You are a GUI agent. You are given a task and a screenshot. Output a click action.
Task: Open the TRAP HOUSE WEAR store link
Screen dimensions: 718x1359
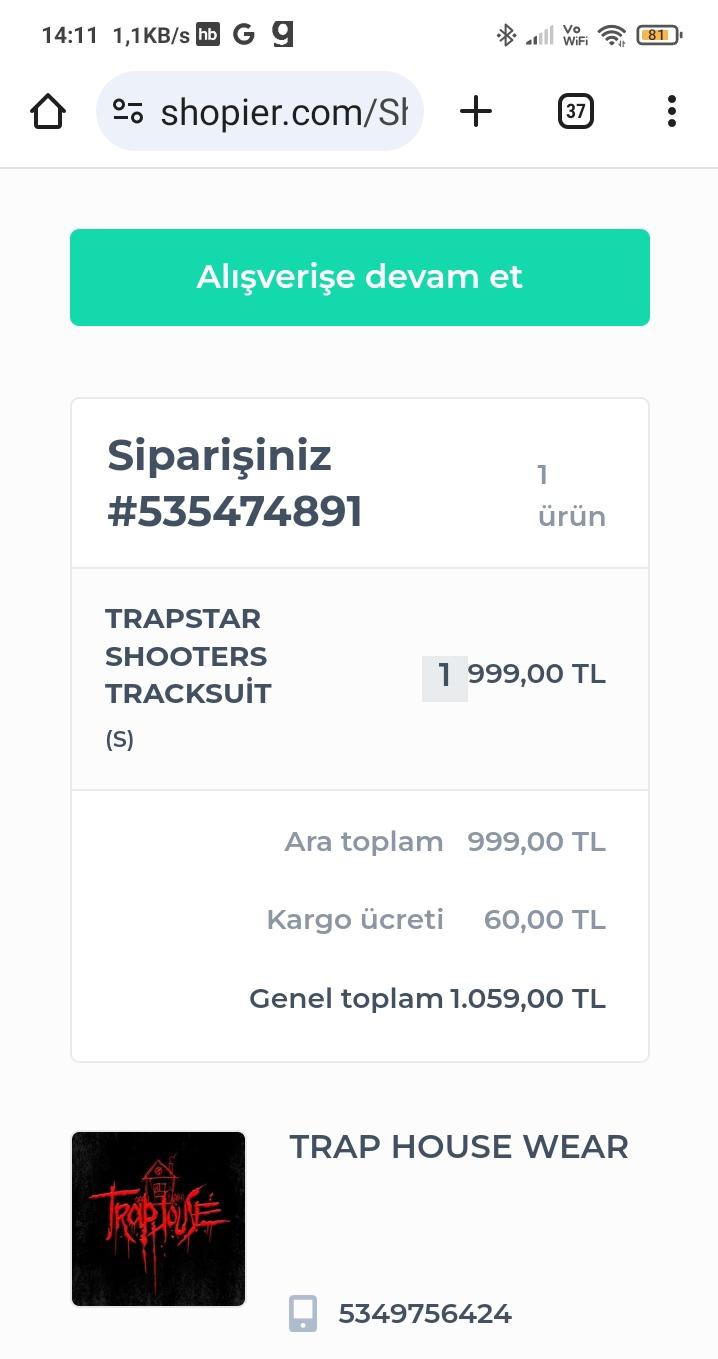tap(458, 1147)
